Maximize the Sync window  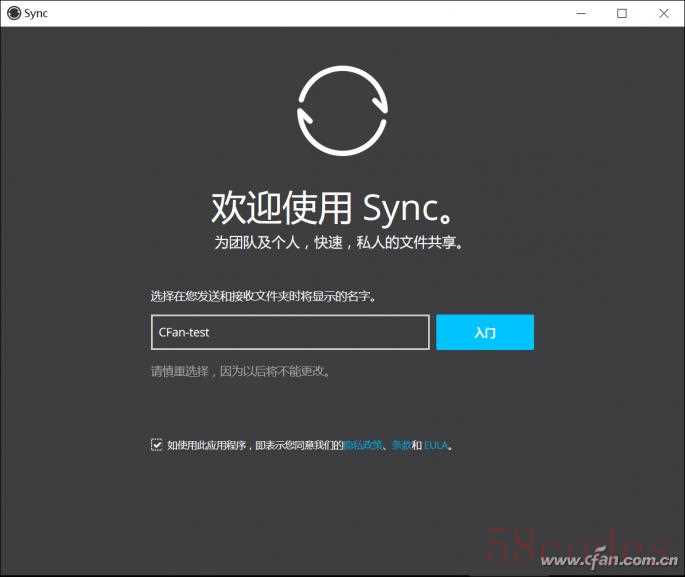[x=622, y=13]
